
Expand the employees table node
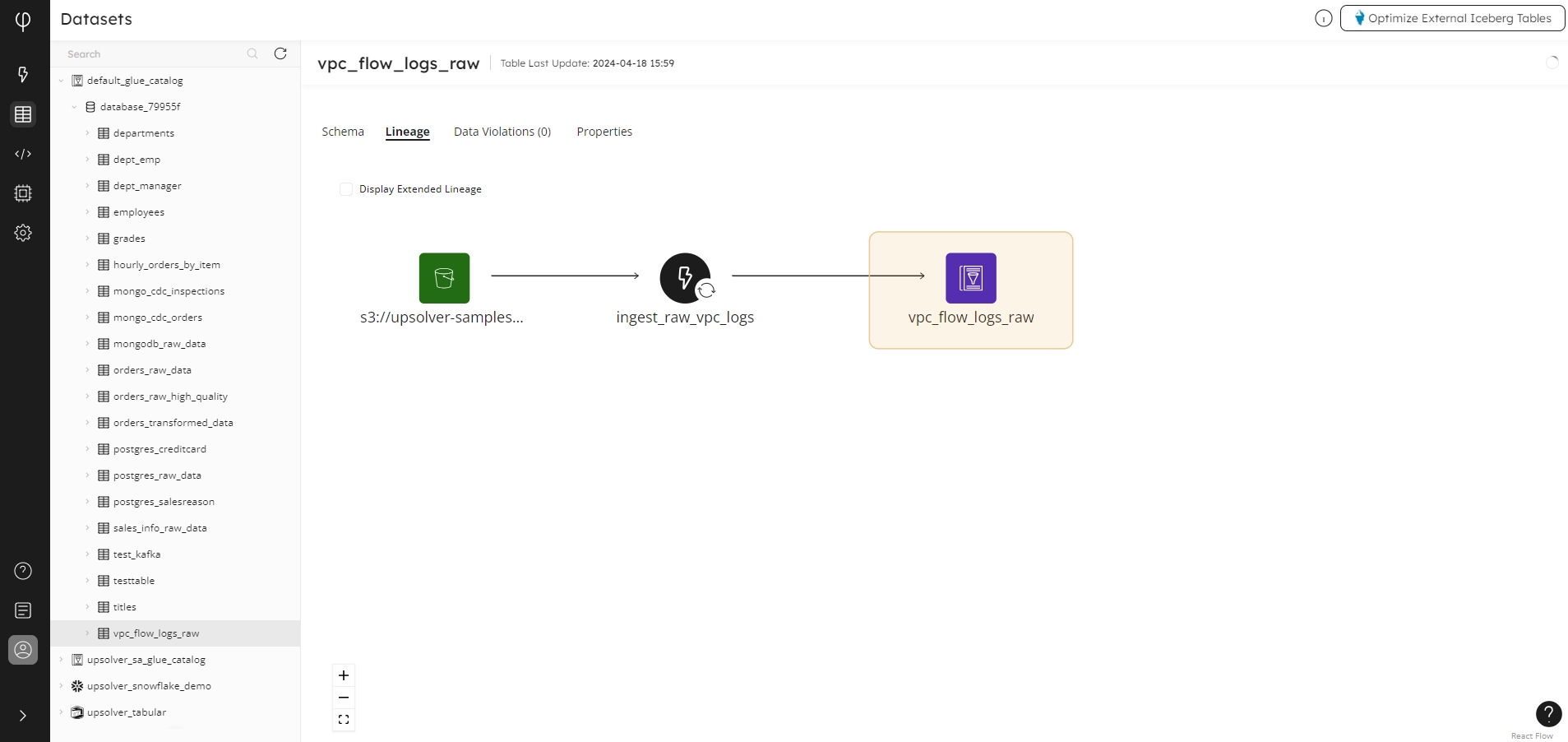point(88,212)
